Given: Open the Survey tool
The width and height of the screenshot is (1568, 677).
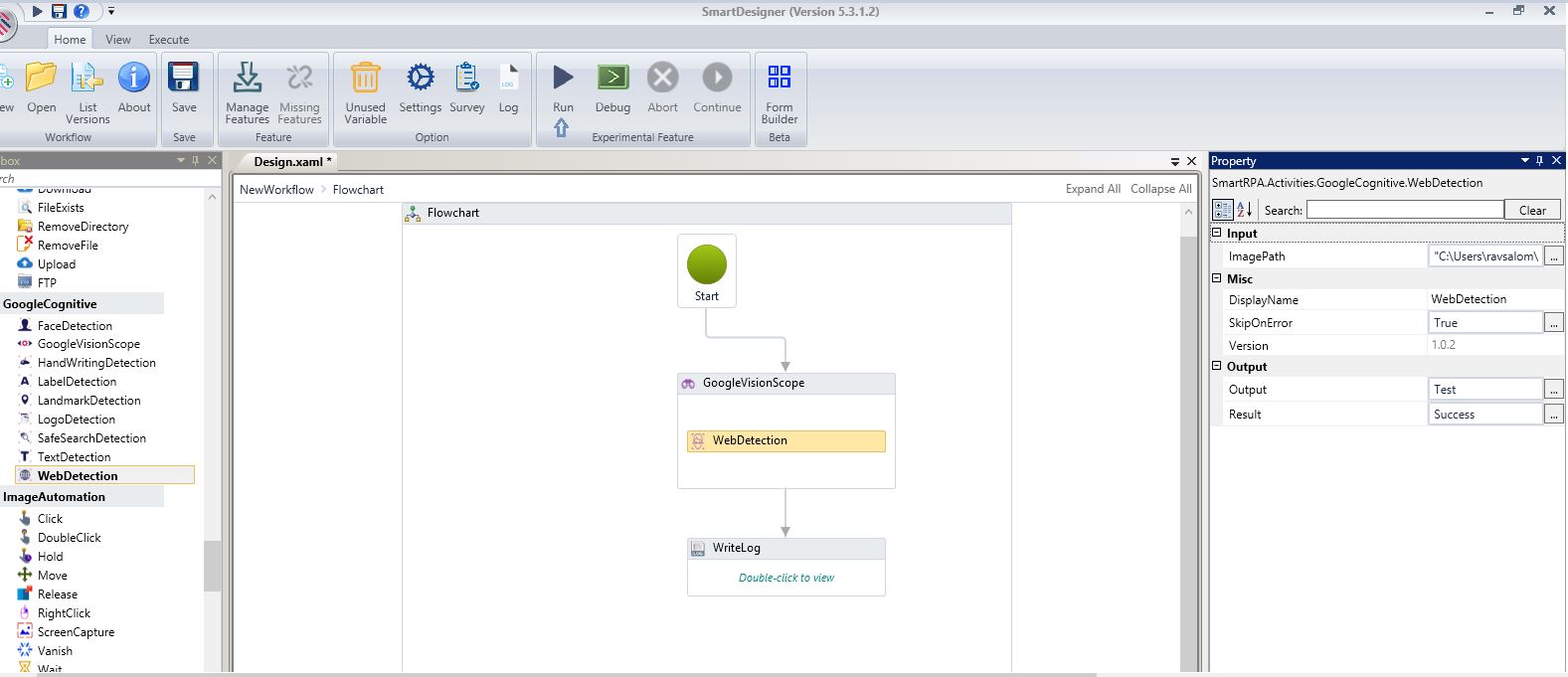Looking at the screenshot, I should point(466,78).
